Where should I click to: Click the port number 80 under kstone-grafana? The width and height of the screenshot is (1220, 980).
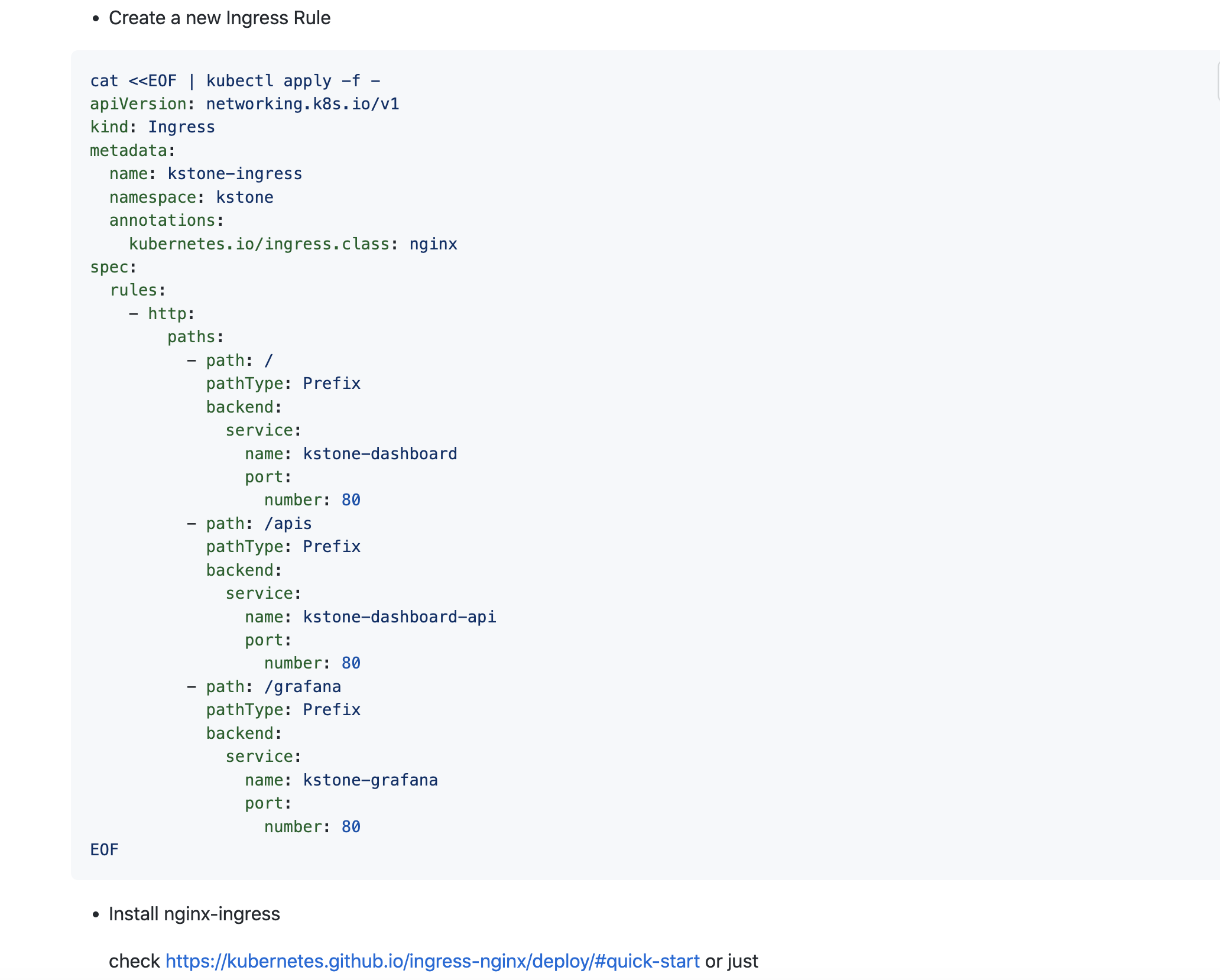point(350,826)
